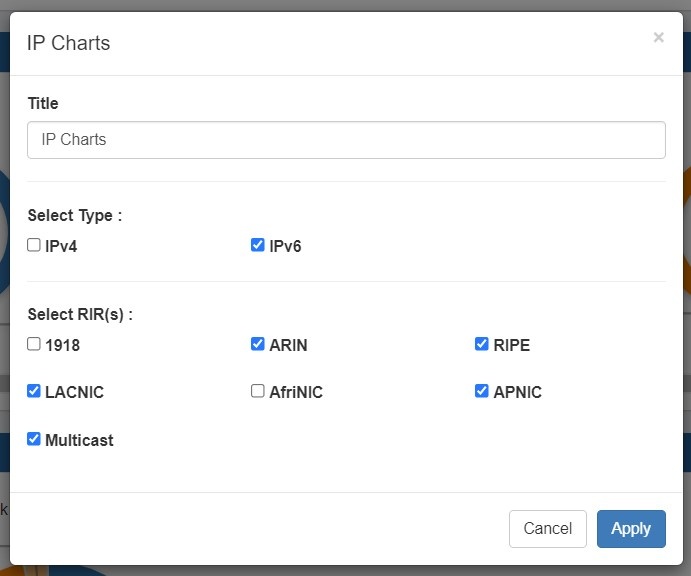Click the 'AfriNIC' label text
The height and width of the screenshot is (576, 691).
point(296,392)
